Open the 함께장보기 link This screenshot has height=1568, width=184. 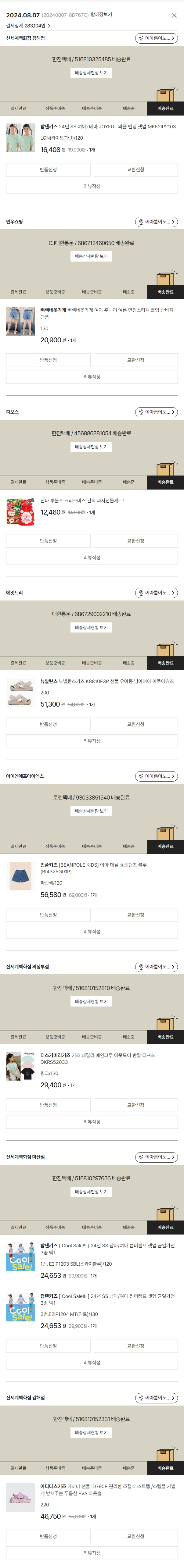101,15
